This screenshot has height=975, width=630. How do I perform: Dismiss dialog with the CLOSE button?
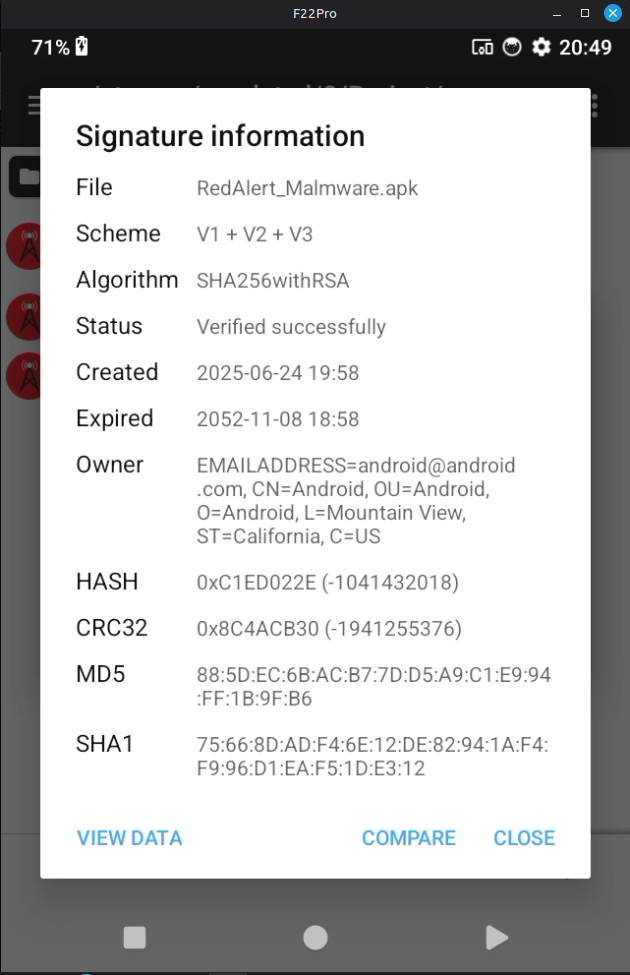(x=524, y=838)
